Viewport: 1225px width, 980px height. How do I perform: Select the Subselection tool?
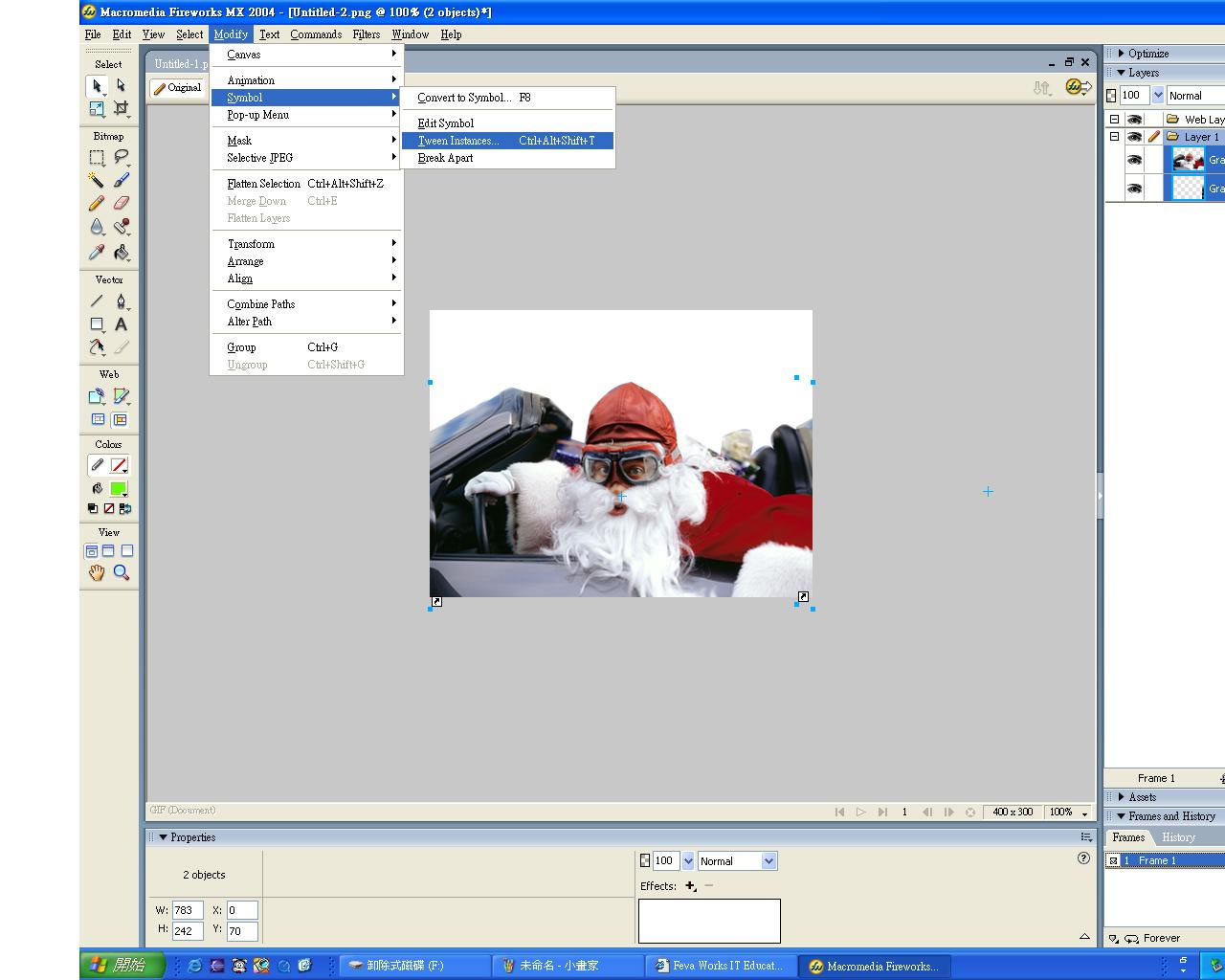[121, 85]
